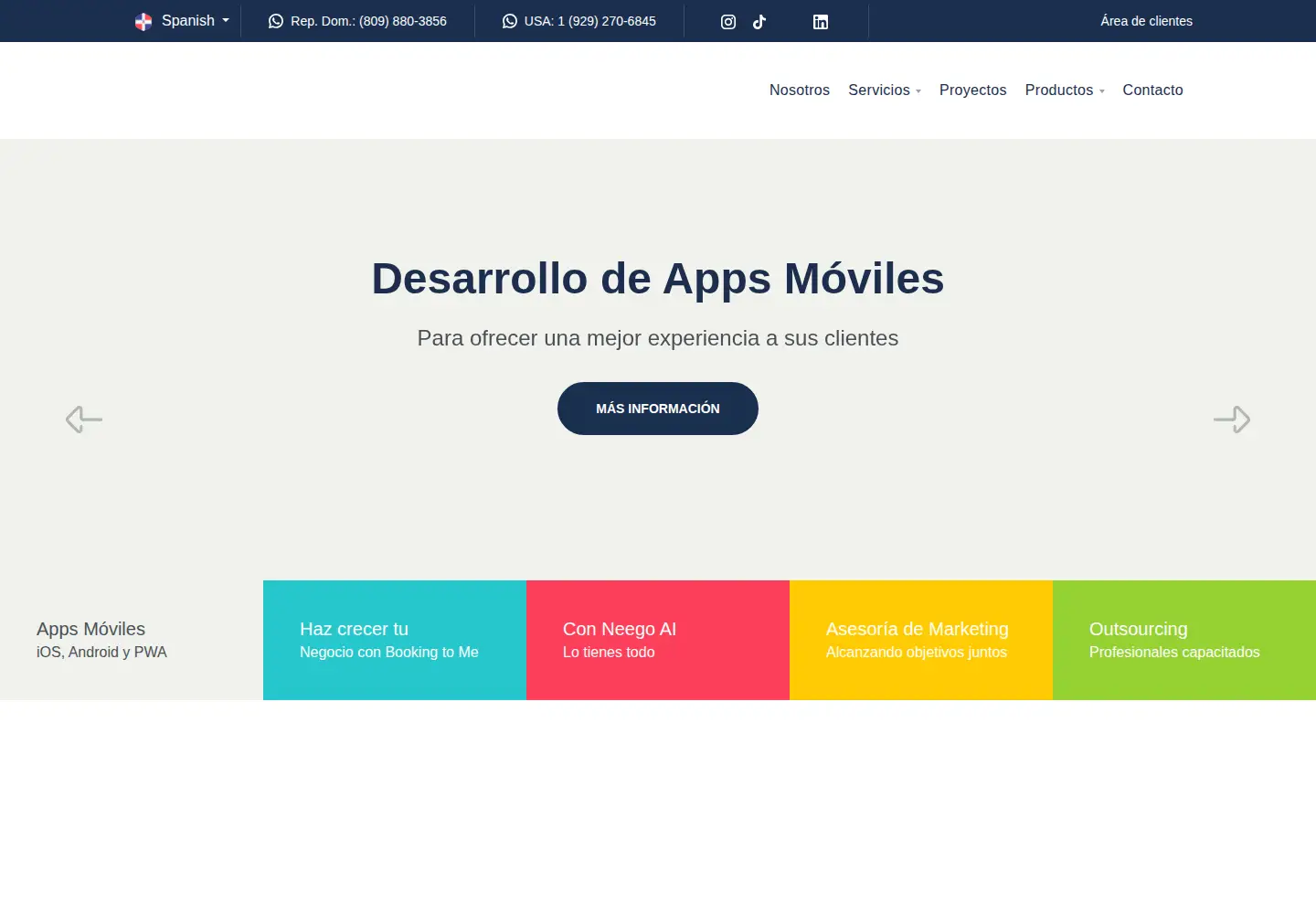Click the Desarrollo de Apps Móviles heading
Viewport: 1316px width, 914px height.
pyautogui.click(x=658, y=279)
